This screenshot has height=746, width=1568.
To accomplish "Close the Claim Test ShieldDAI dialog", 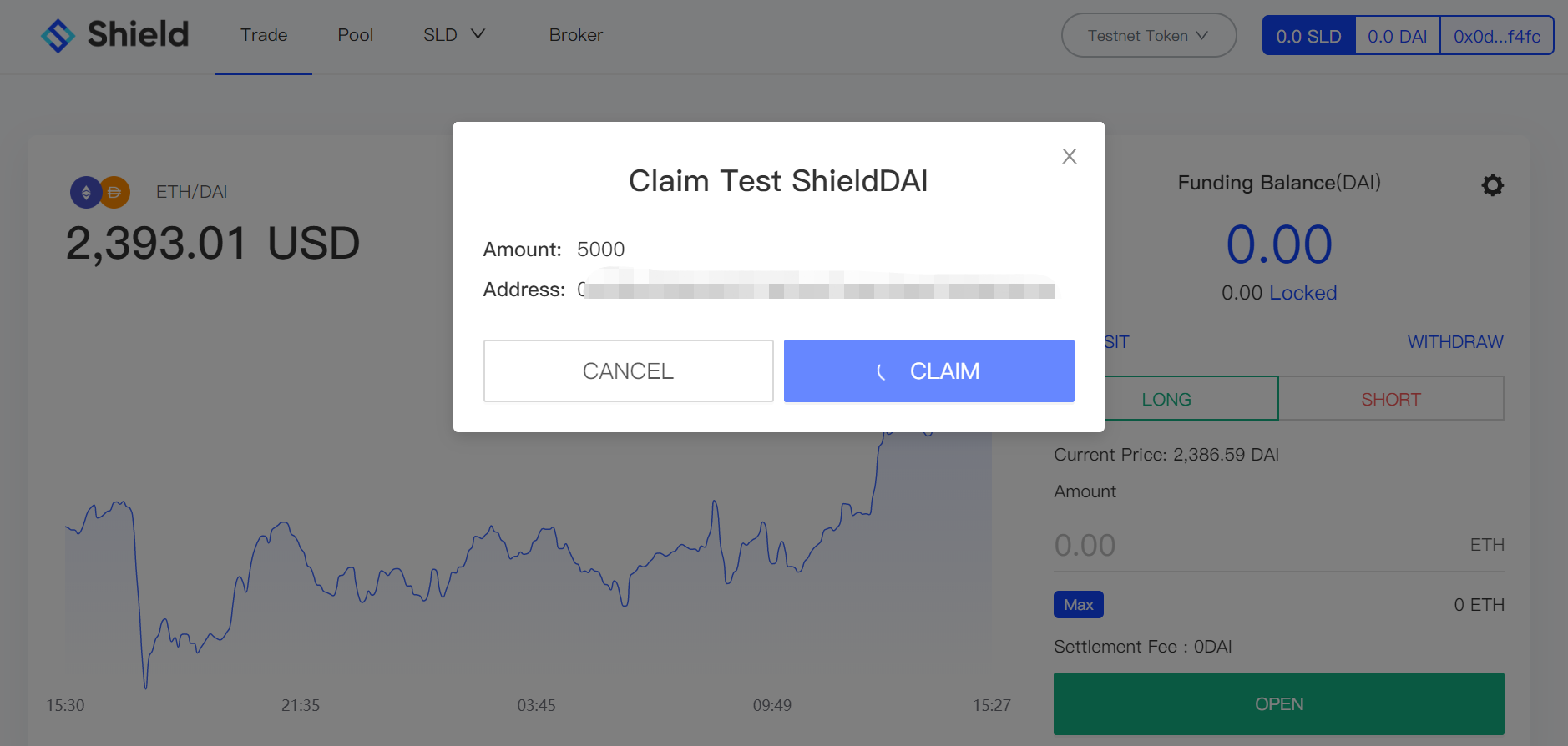I will (x=1069, y=156).
